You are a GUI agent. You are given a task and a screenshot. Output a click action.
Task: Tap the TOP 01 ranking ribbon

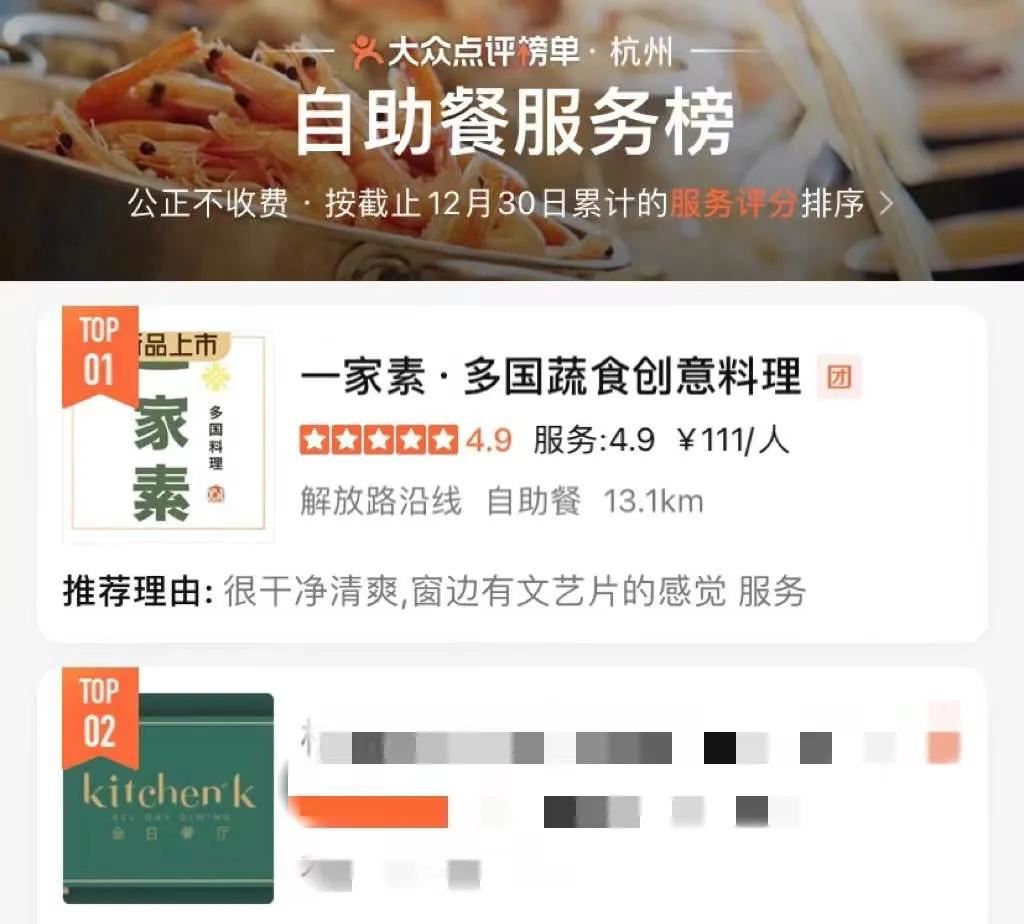tap(100, 357)
